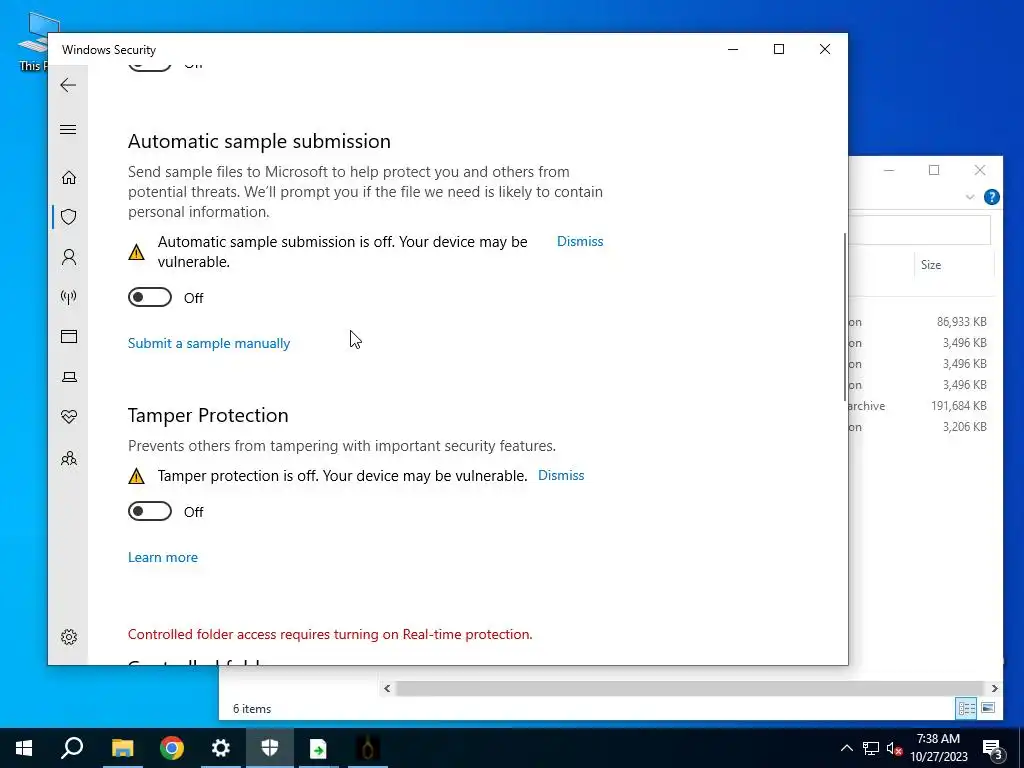
Task: Open Device security laptop icon
Action: 69,377
